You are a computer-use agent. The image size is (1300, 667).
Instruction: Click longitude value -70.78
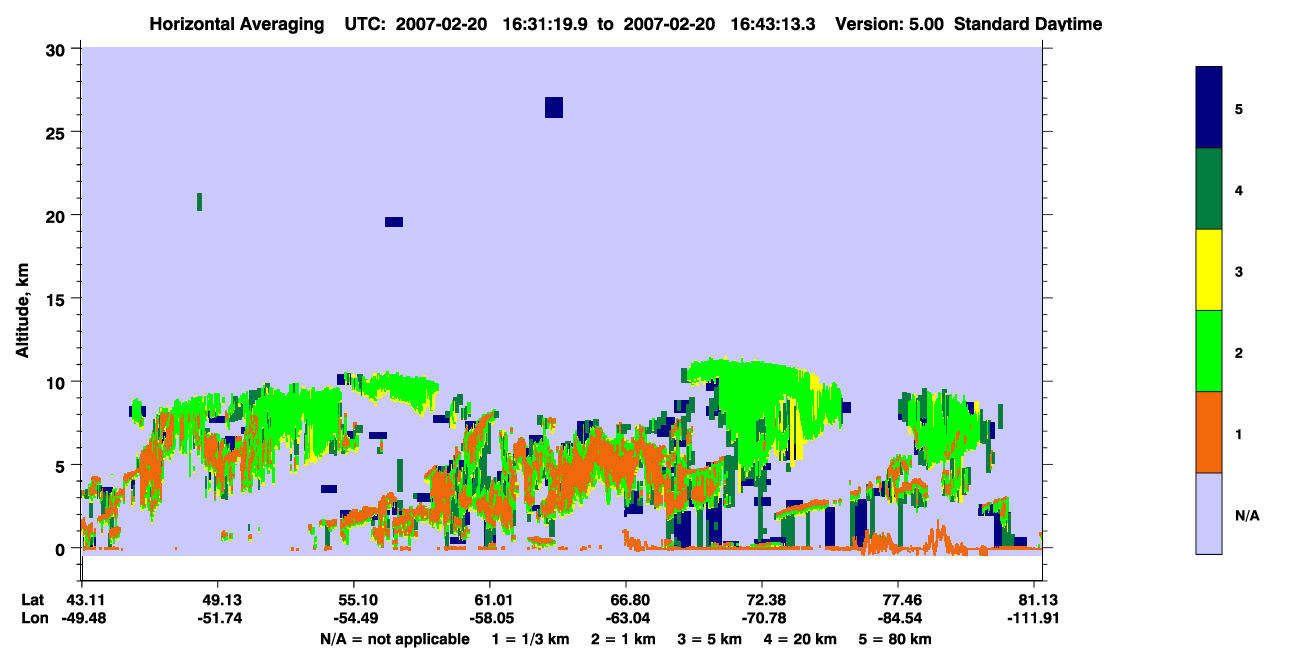click(x=762, y=618)
